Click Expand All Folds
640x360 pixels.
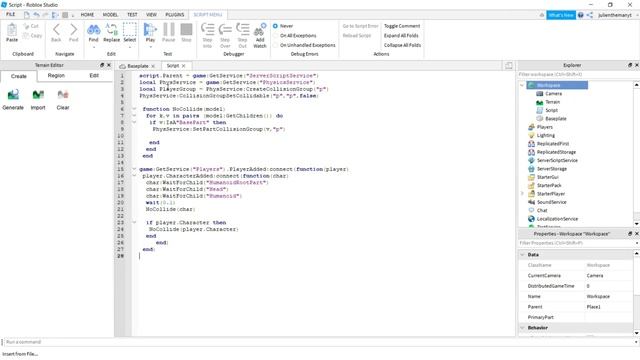[401, 36]
